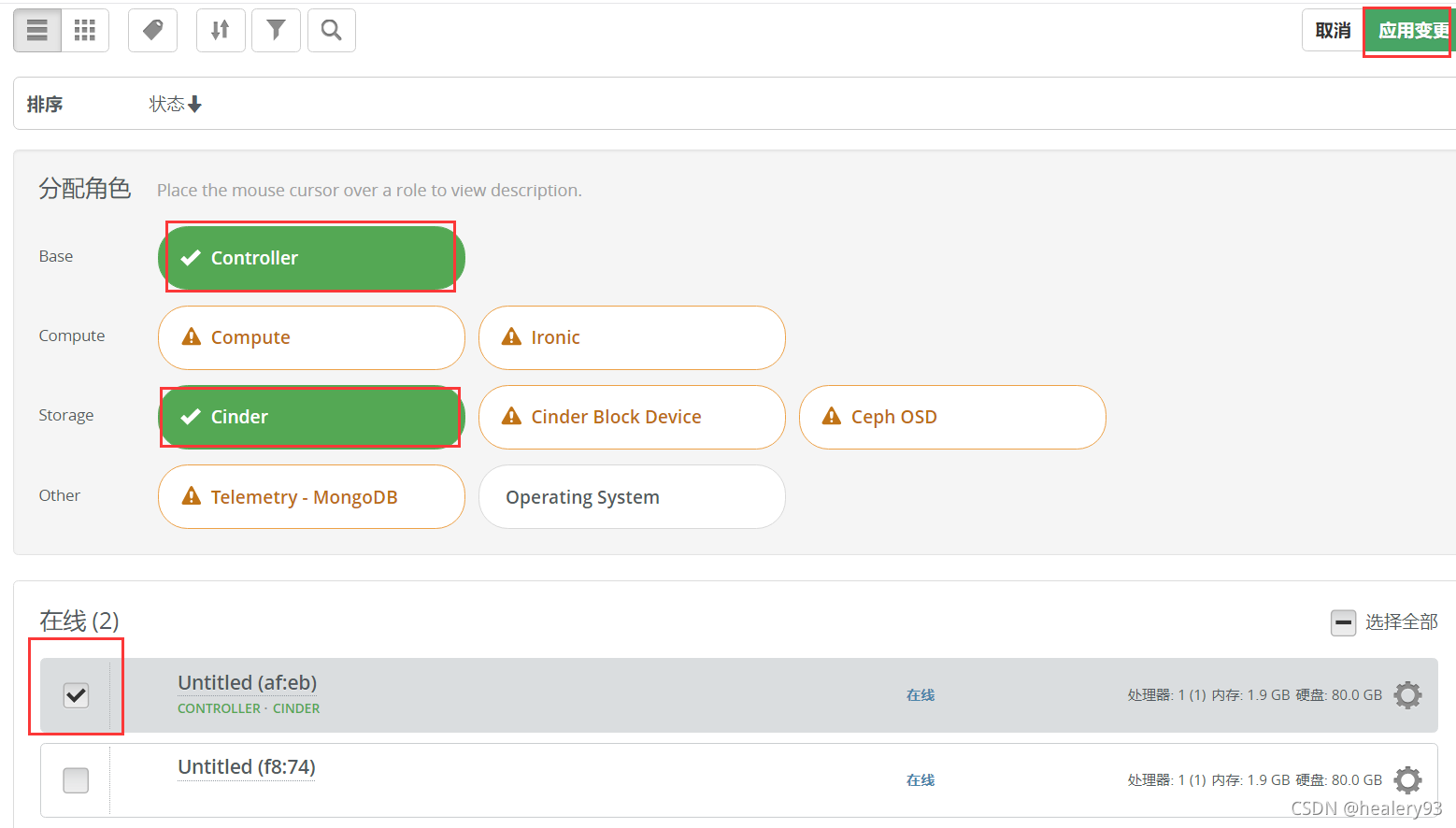Image resolution: width=1456 pixels, height=828 pixels.
Task: Deselect the Cinder role pill
Action: tap(310, 417)
